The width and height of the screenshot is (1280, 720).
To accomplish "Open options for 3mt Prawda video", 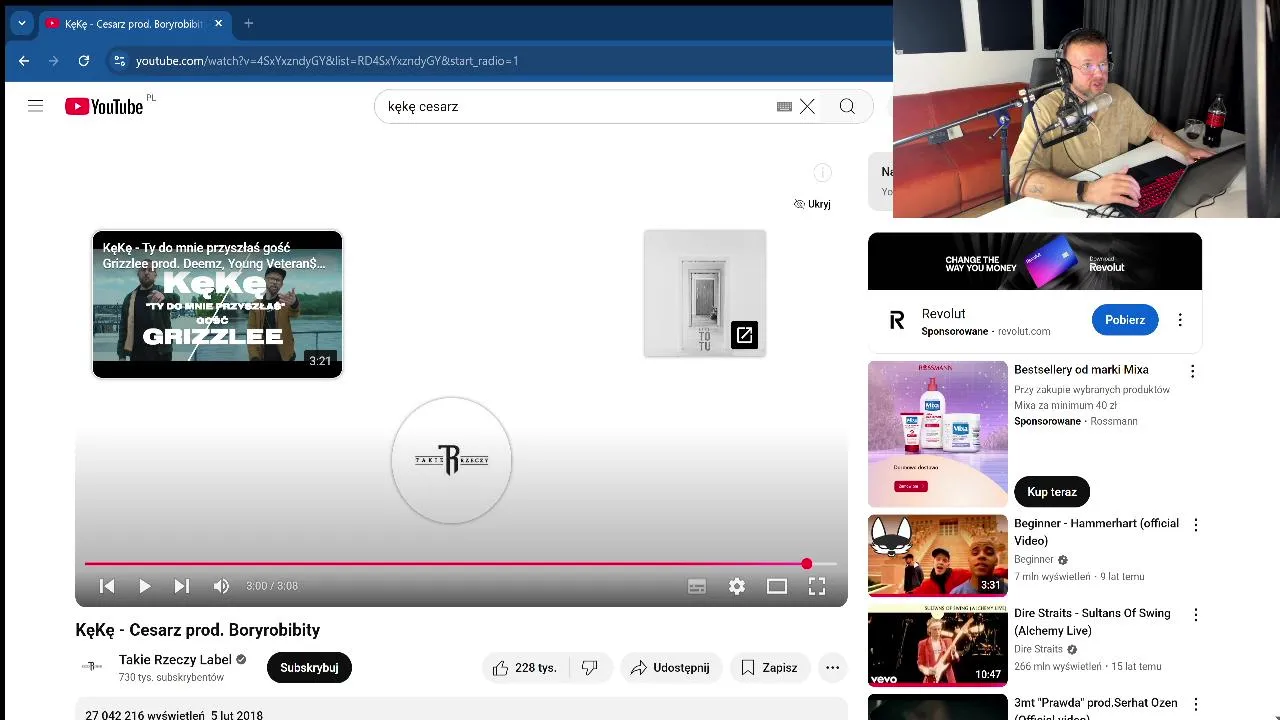I will point(1195,705).
